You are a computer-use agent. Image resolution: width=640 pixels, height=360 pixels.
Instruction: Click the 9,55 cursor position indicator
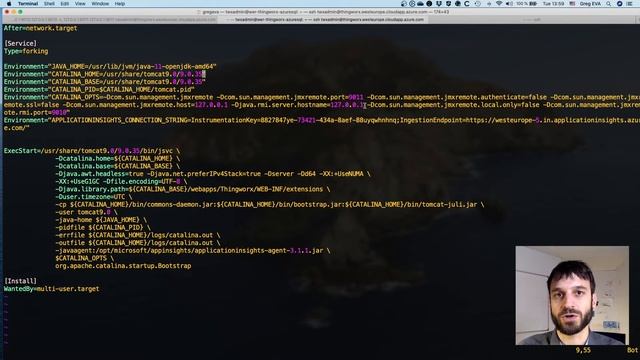(x=583, y=350)
